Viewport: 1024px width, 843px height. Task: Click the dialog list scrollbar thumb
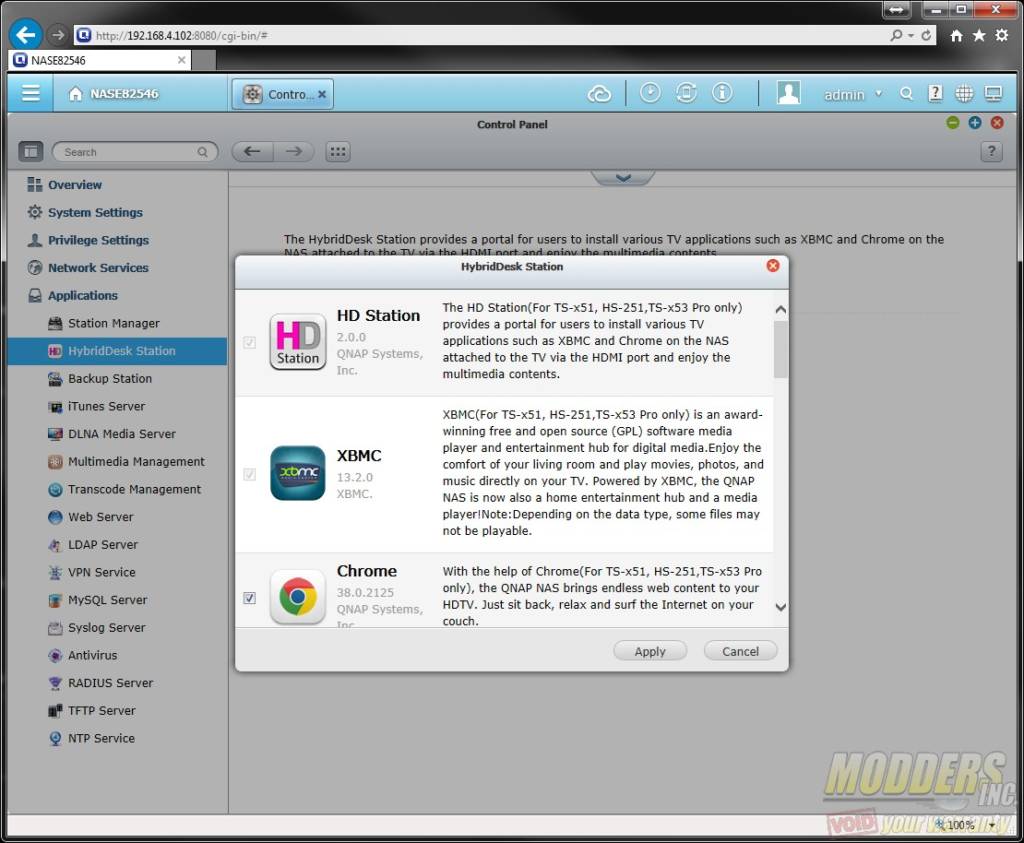[x=780, y=349]
